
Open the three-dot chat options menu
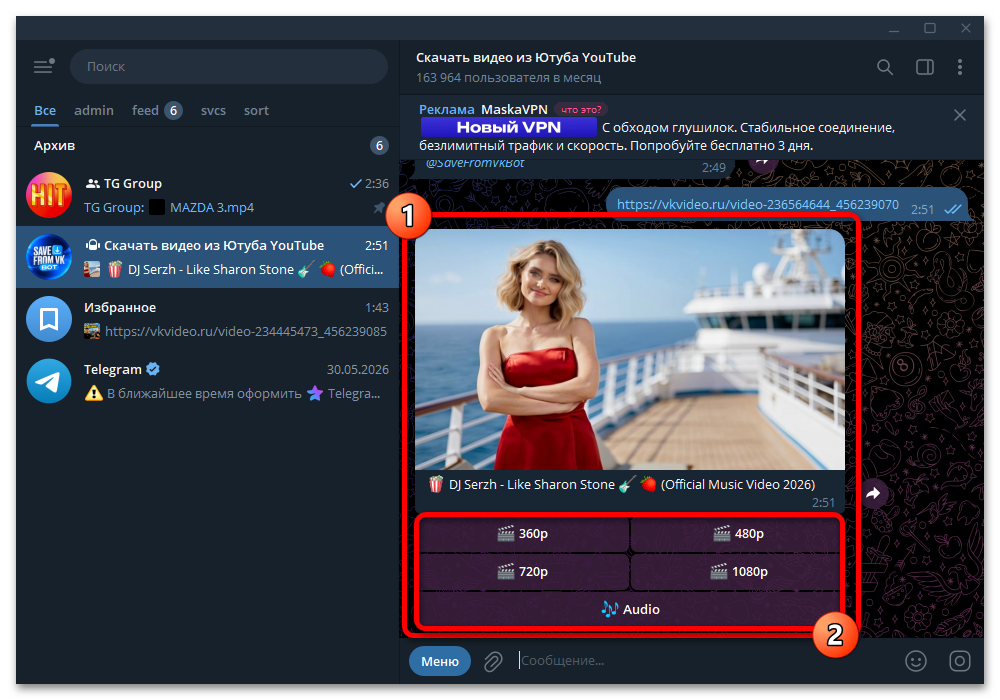click(960, 67)
